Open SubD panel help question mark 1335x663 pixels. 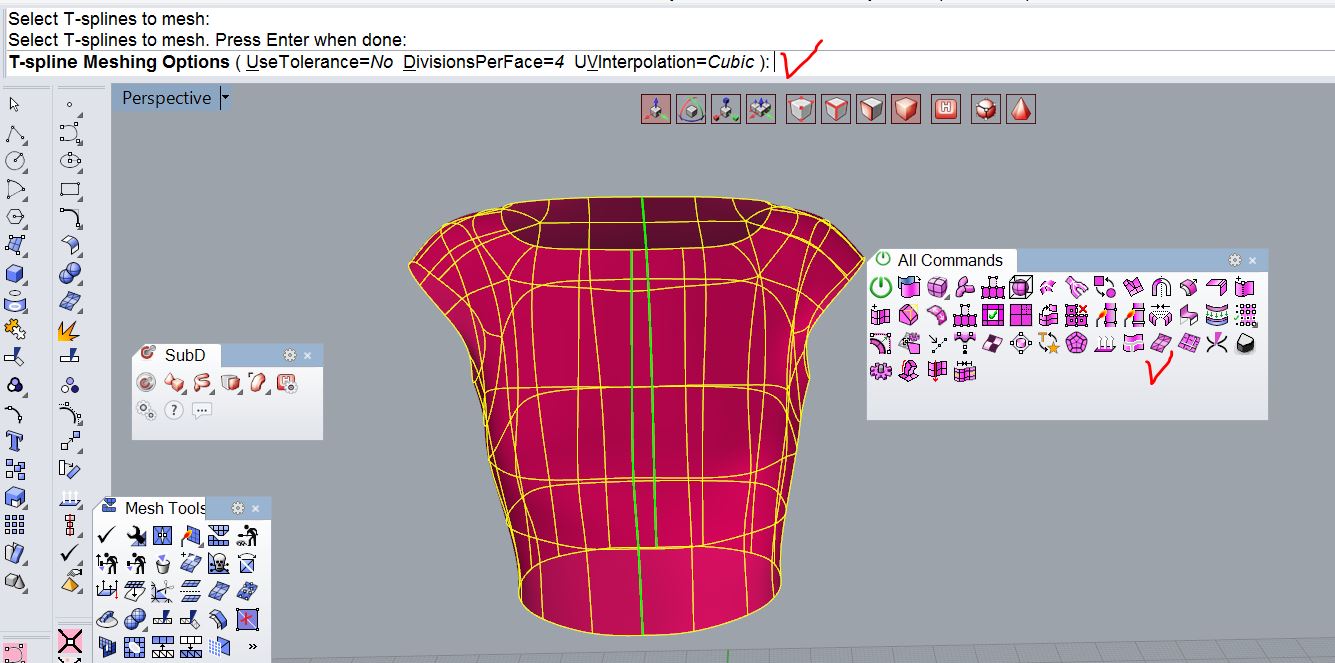coord(174,410)
